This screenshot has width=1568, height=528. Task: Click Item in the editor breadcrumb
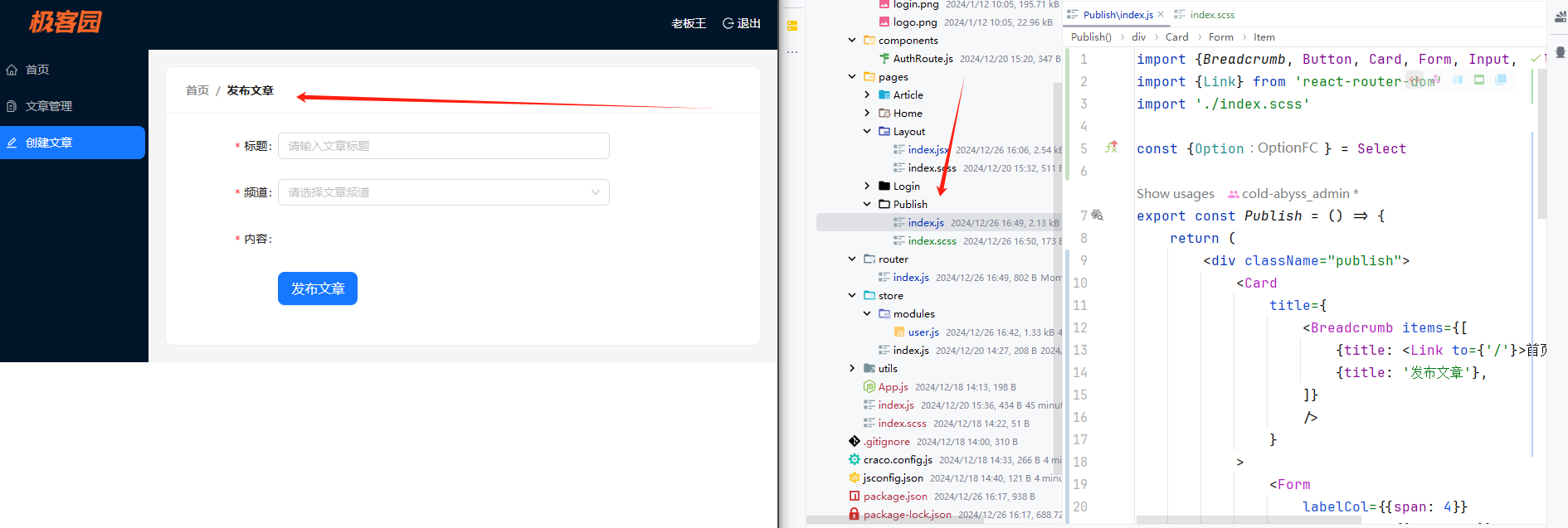point(1264,36)
